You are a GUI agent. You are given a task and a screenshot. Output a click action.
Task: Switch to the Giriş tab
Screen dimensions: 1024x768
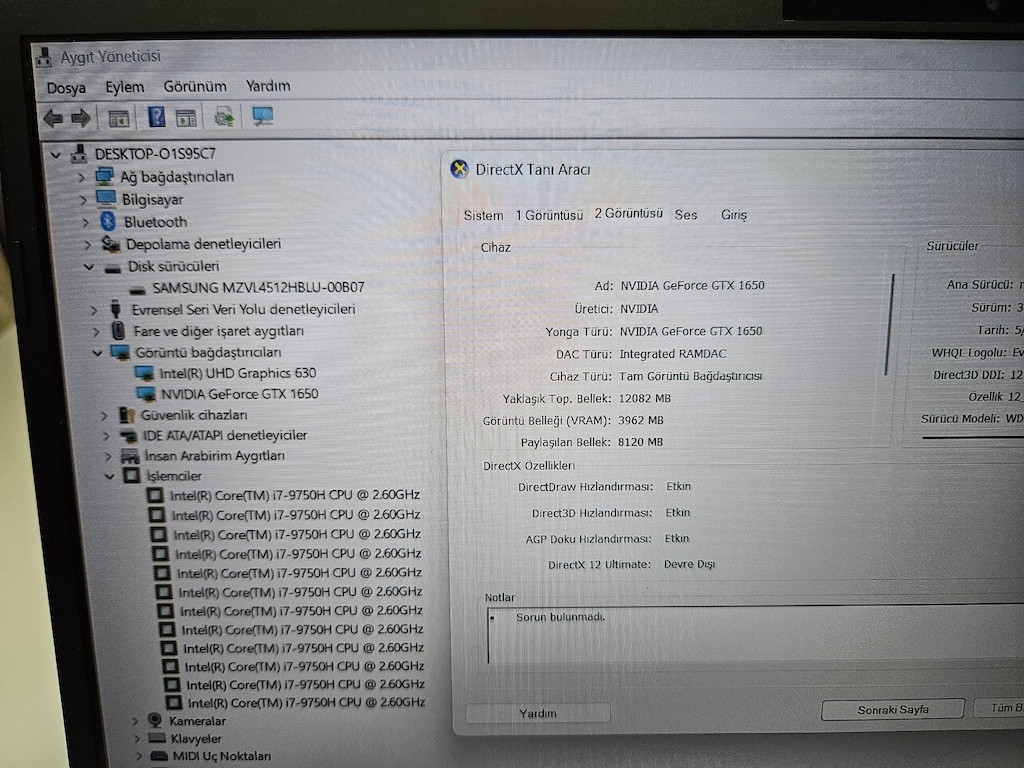(x=733, y=215)
